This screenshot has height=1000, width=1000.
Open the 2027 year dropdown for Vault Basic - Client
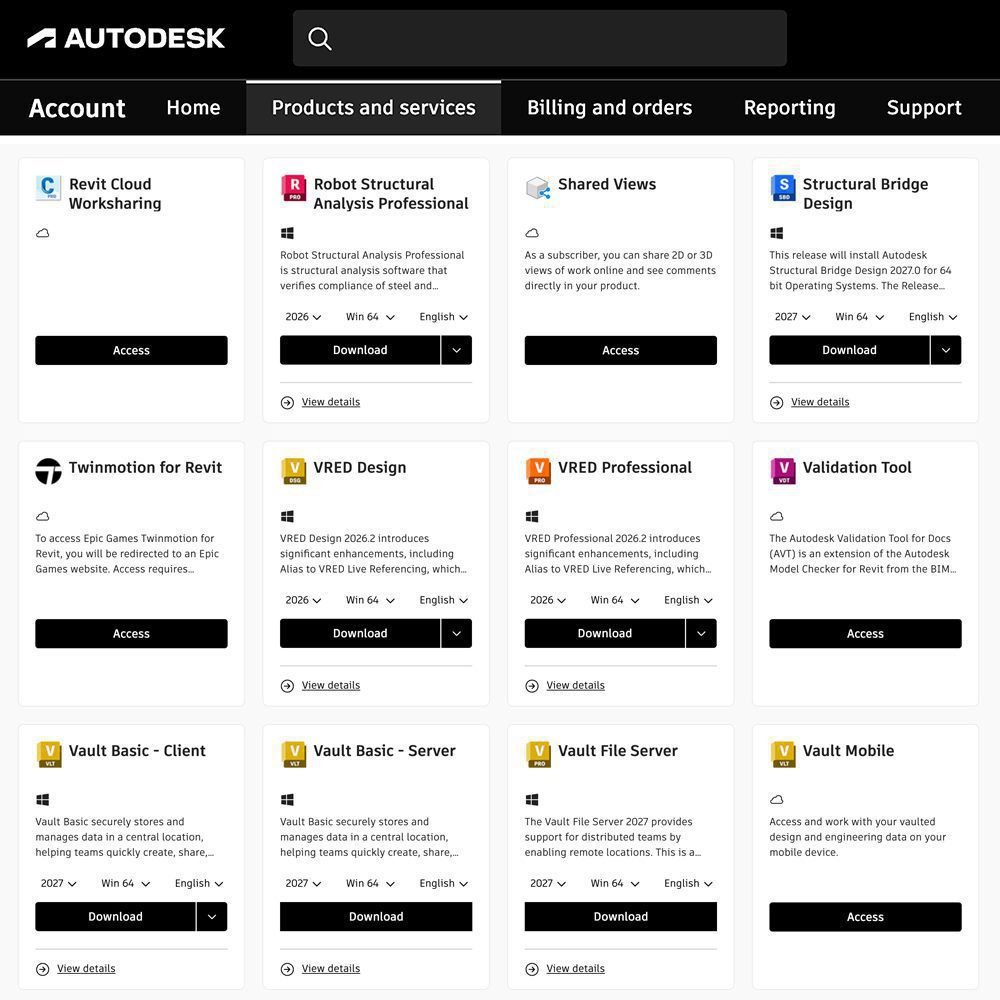tap(59, 883)
